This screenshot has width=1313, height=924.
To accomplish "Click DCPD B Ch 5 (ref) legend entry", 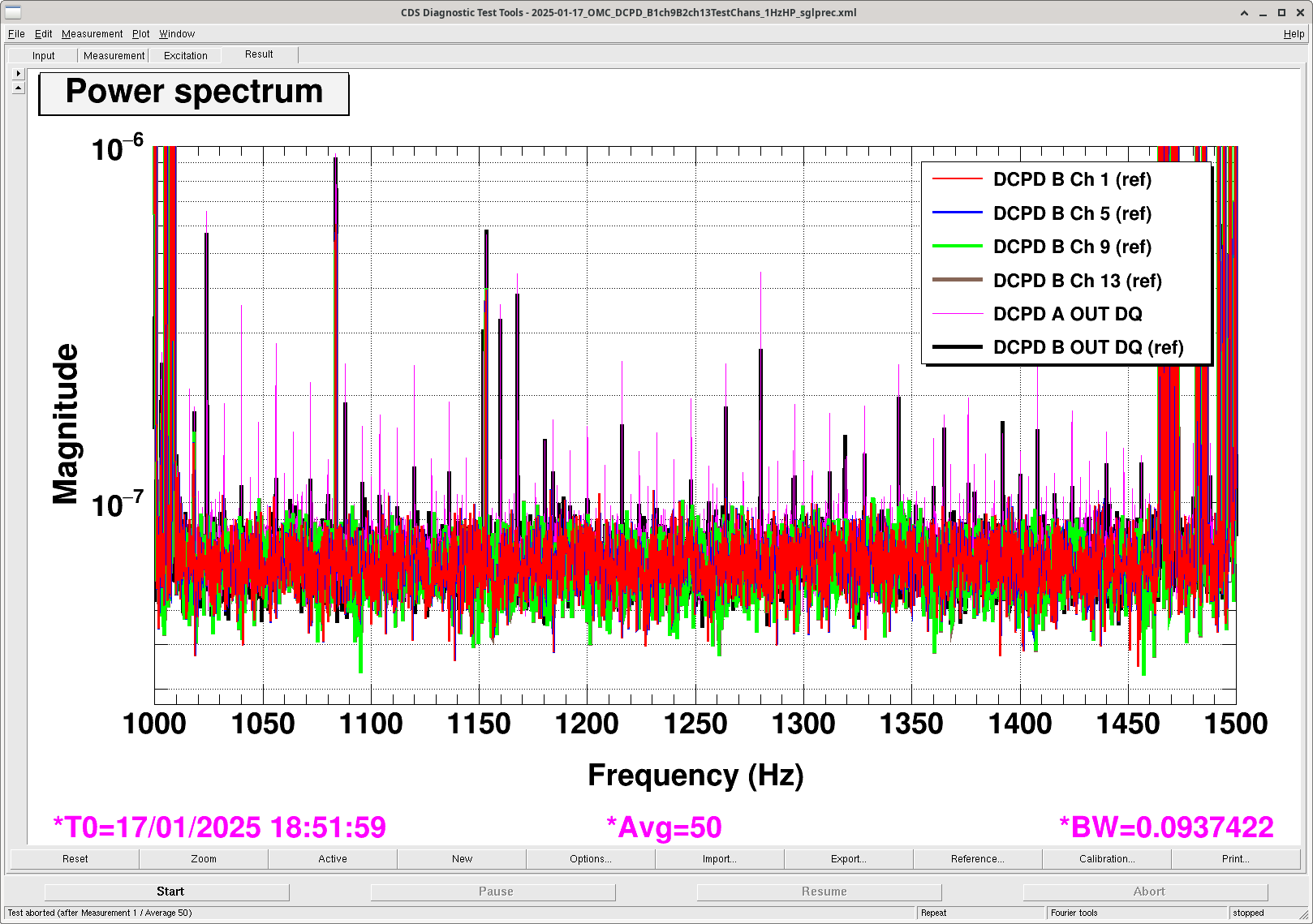I will 1072,213.
